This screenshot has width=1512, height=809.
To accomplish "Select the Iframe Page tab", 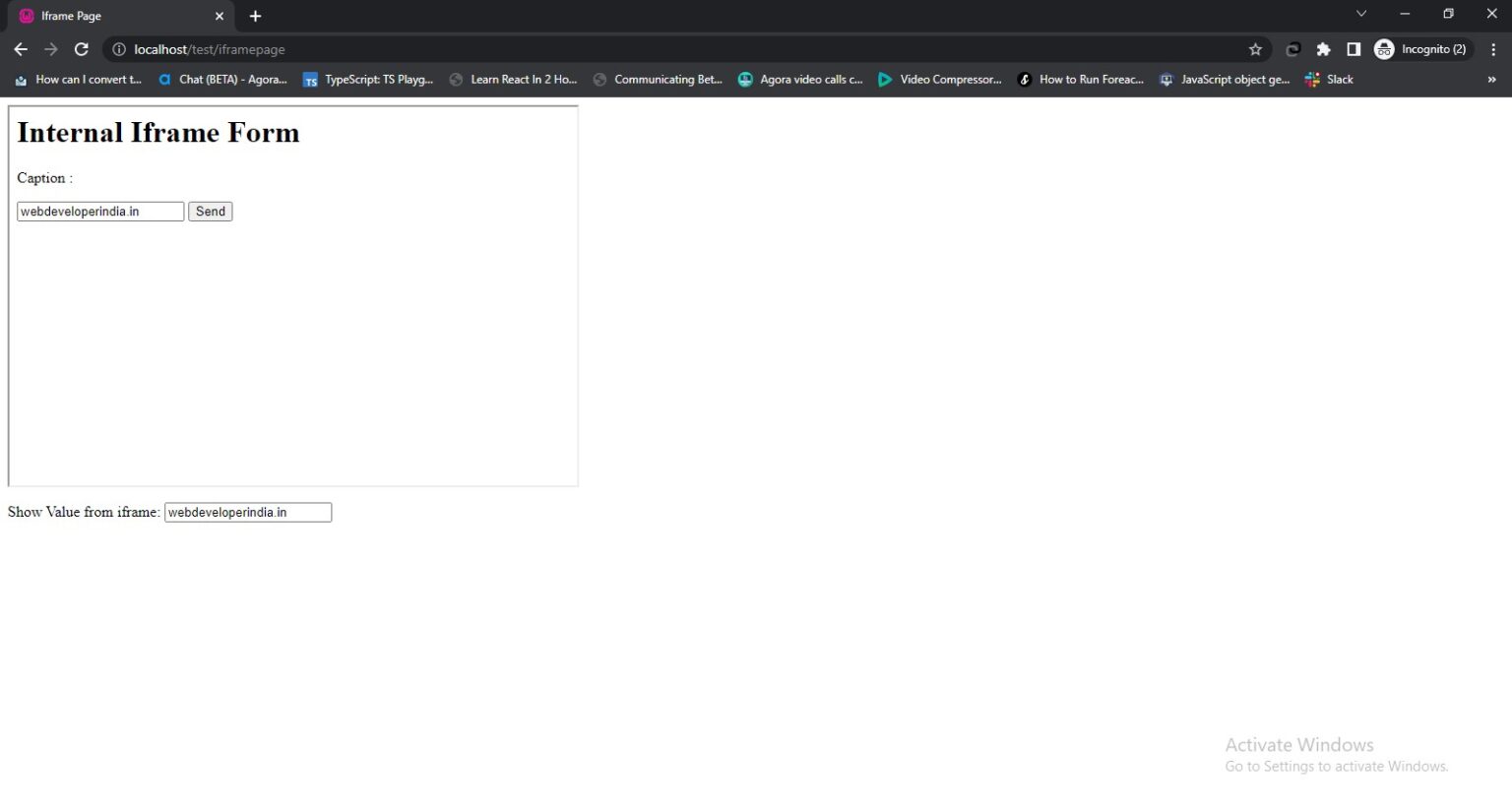I will coord(121,16).
